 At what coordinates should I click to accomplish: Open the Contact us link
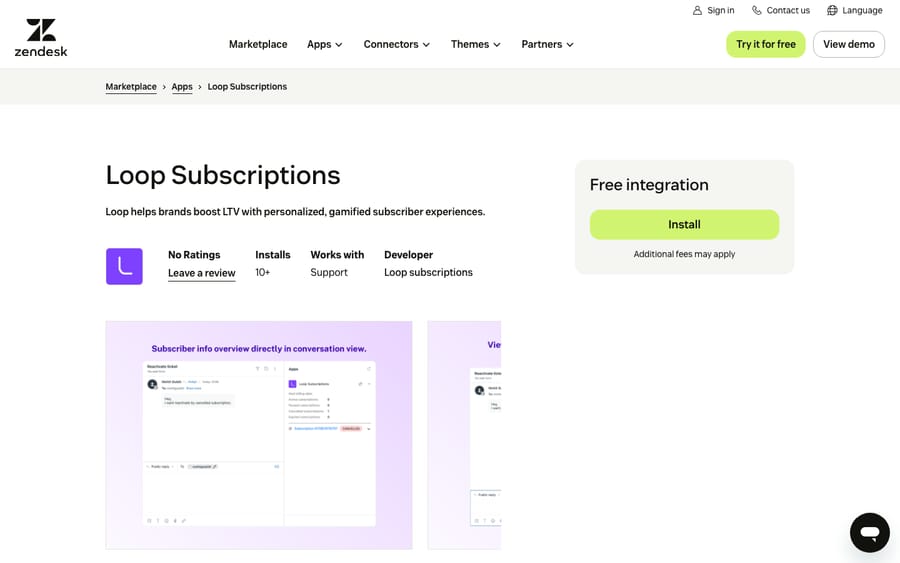click(x=781, y=10)
